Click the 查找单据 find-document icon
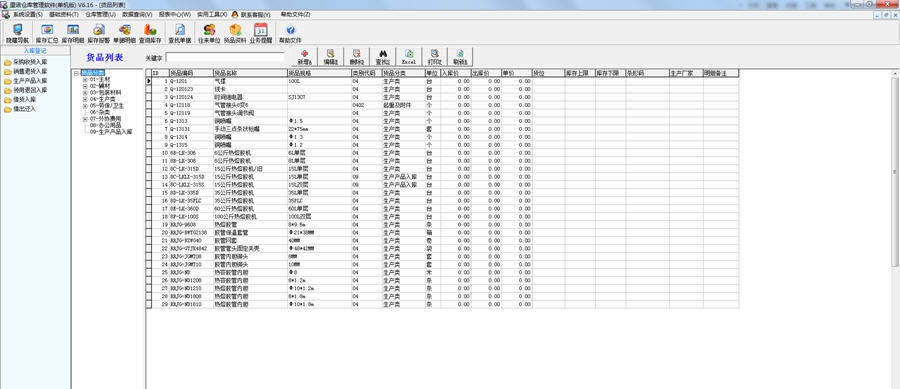The image size is (900, 389). (x=180, y=34)
